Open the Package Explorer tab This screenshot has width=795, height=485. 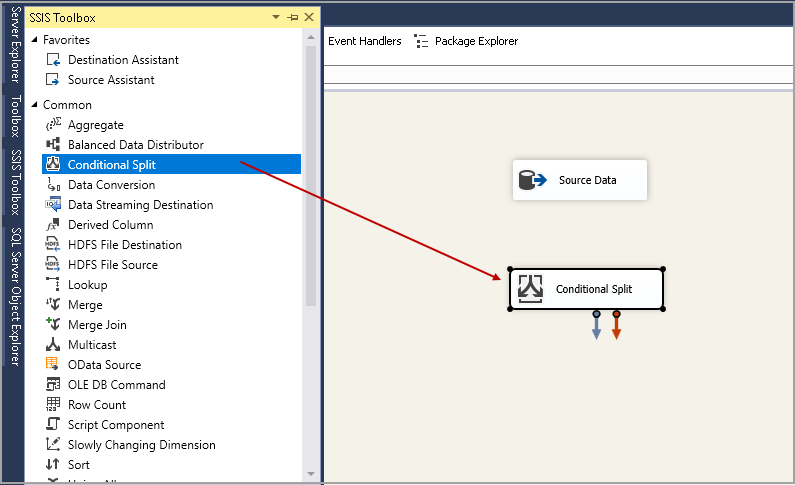pyautogui.click(x=476, y=41)
